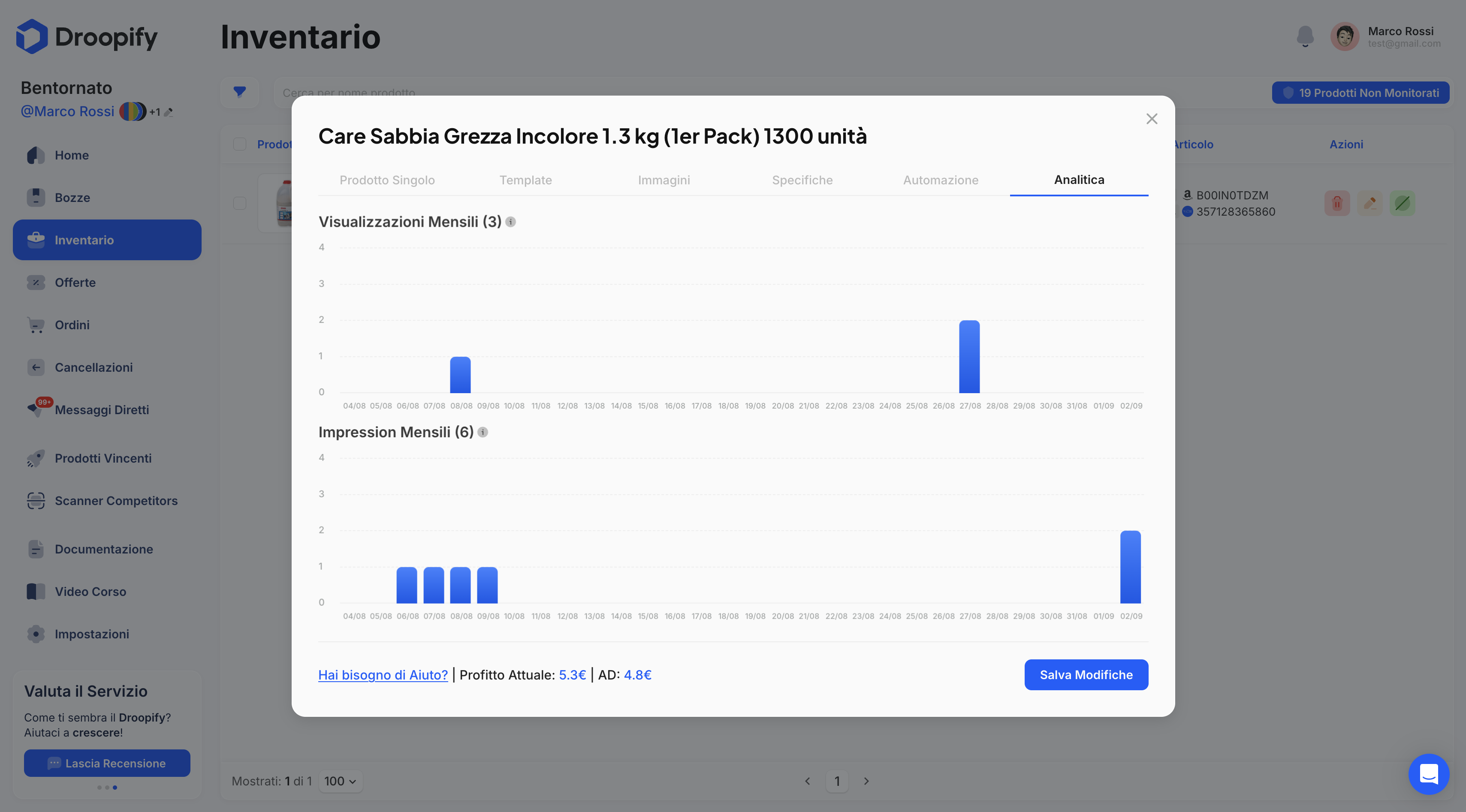The image size is (1466, 812).
Task: Open Inventario in the sidebar
Action: coord(107,240)
